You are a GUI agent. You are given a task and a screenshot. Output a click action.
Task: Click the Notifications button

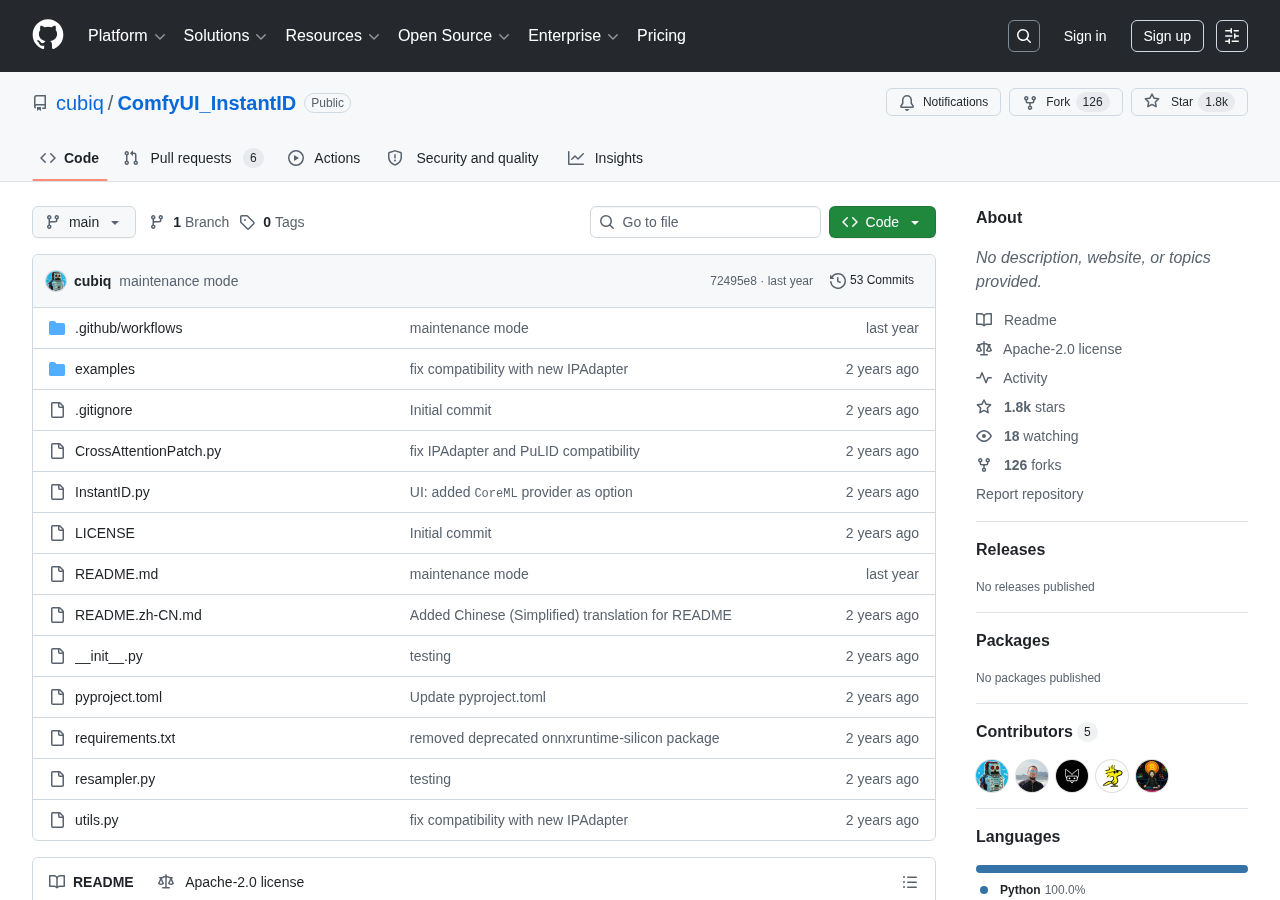(943, 102)
